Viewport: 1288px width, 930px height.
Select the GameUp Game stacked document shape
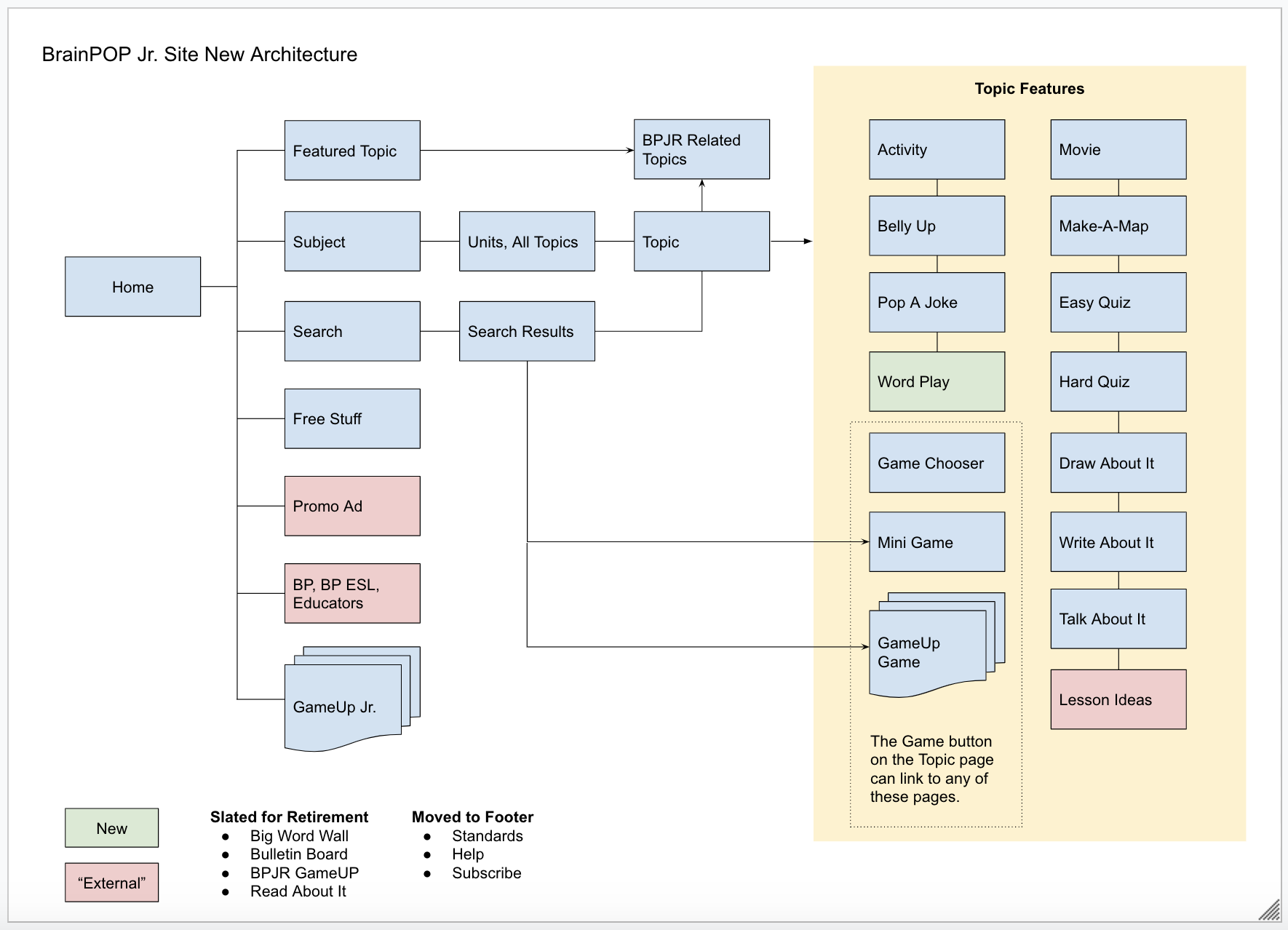click(x=937, y=645)
